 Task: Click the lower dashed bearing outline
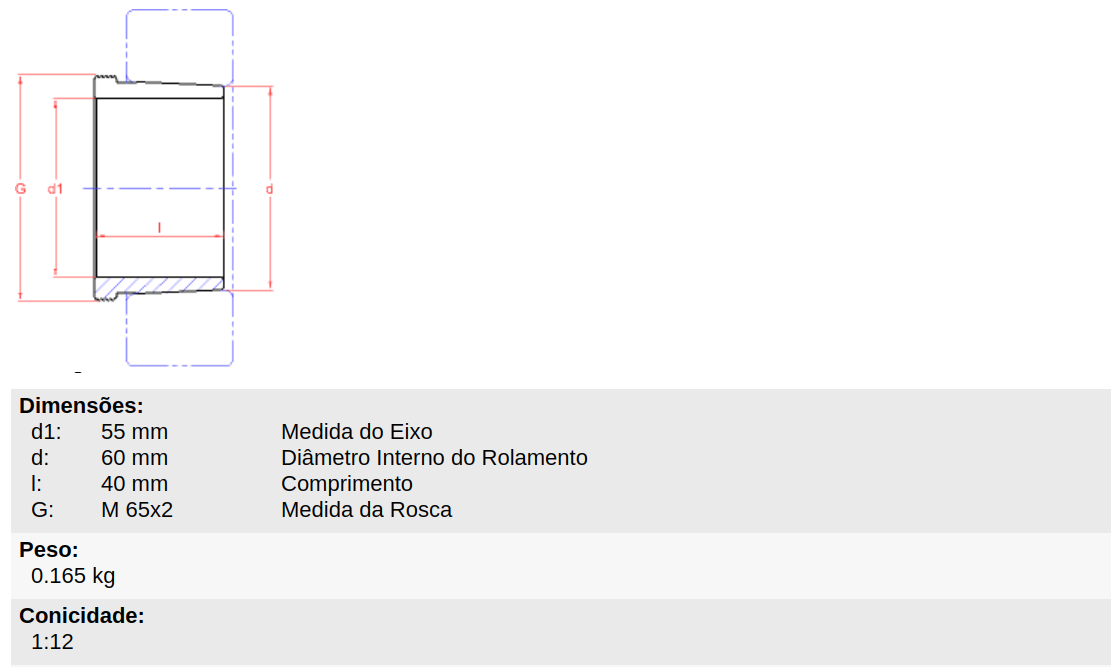pos(180,329)
